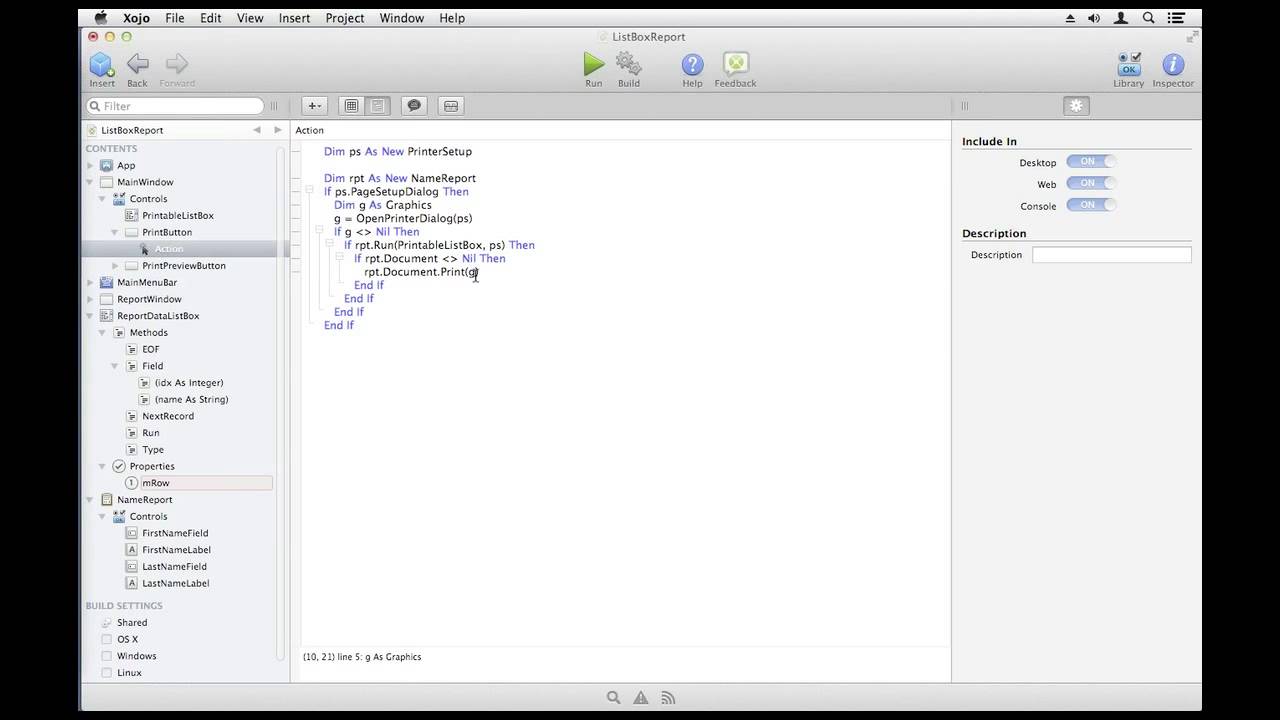Open Find magnifier icon in bottom bar
The image size is (1280, 720).
[614, 698]
